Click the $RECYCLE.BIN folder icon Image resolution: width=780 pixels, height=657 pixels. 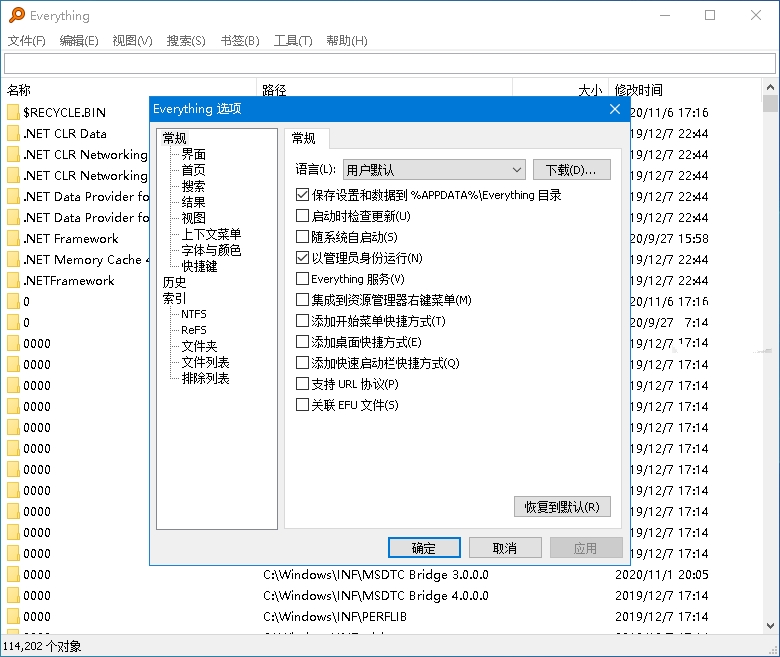point(13,112)
